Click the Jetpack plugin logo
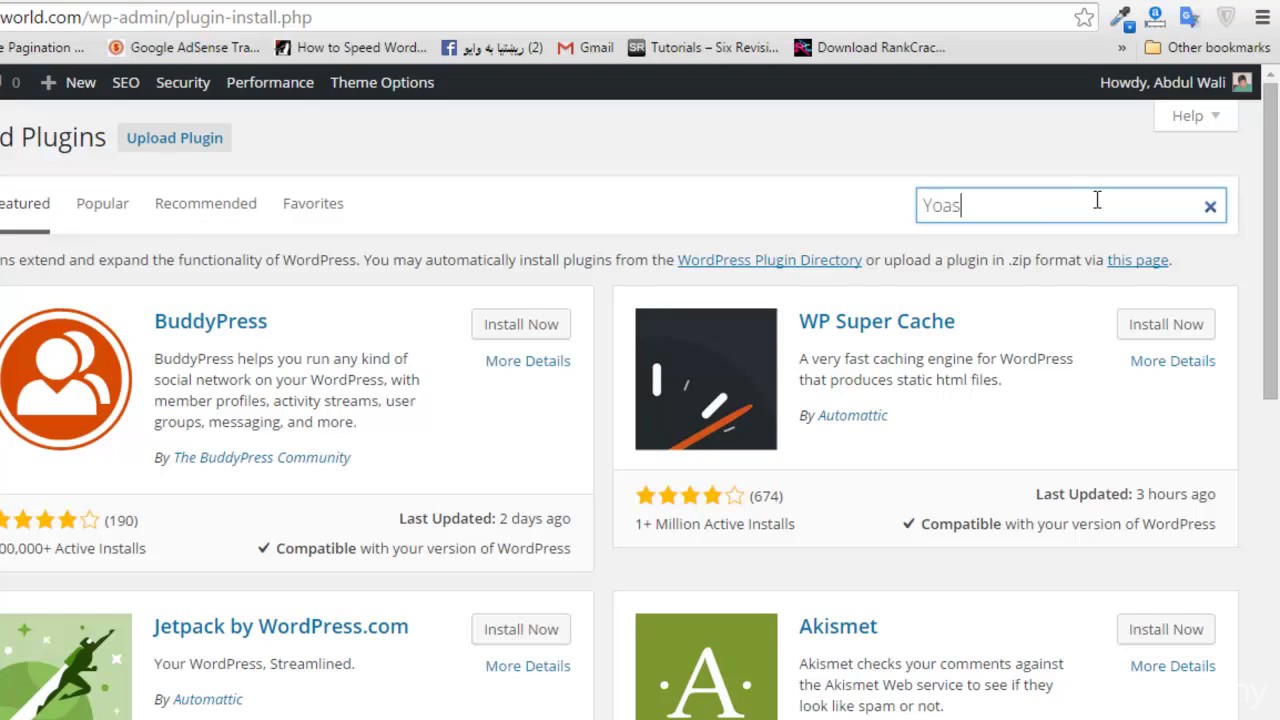Image resolution: width=1280 pixels, height=720 pixels. coord(65,666)
